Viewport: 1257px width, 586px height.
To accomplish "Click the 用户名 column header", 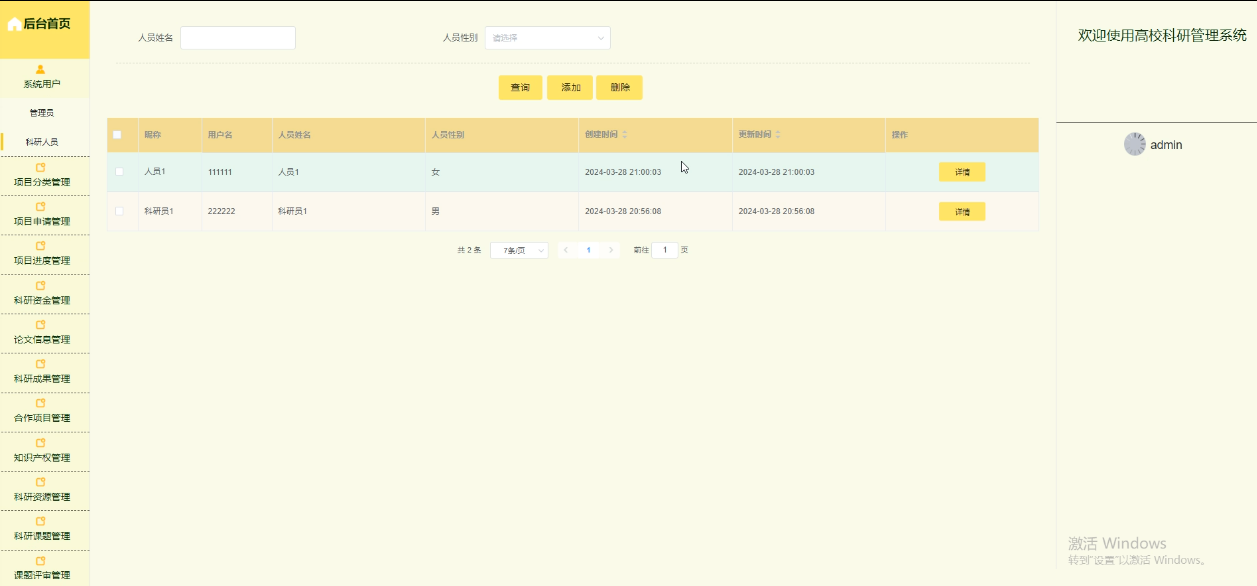I will 220,135.
